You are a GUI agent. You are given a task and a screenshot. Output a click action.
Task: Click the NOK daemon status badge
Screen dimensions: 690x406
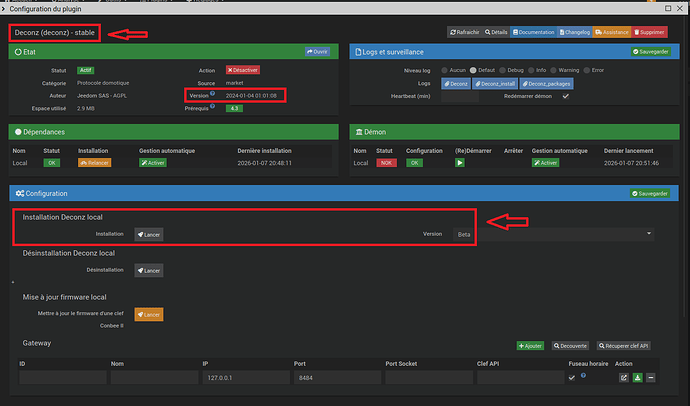386,163
